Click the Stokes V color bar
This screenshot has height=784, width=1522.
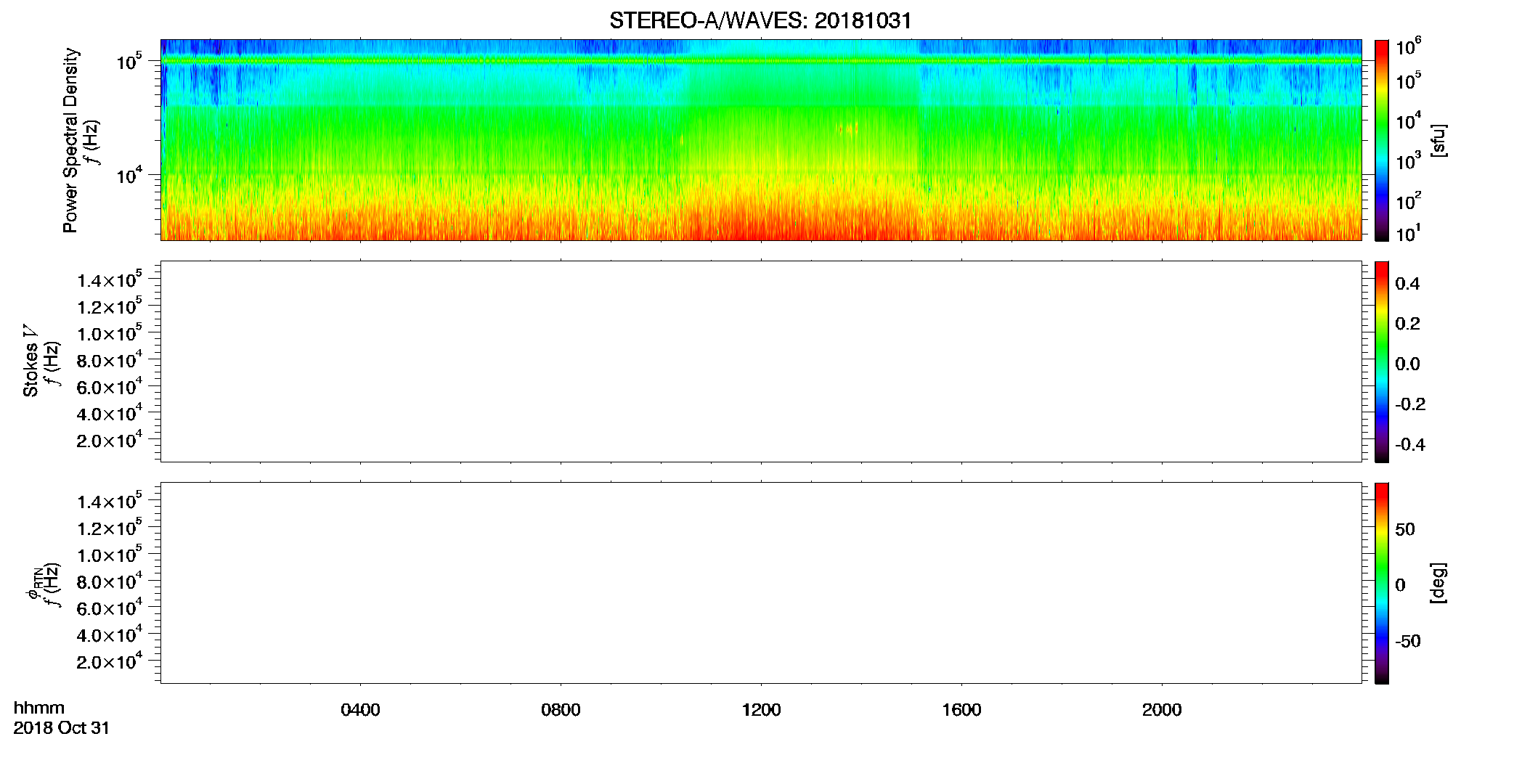point(1382,362)
